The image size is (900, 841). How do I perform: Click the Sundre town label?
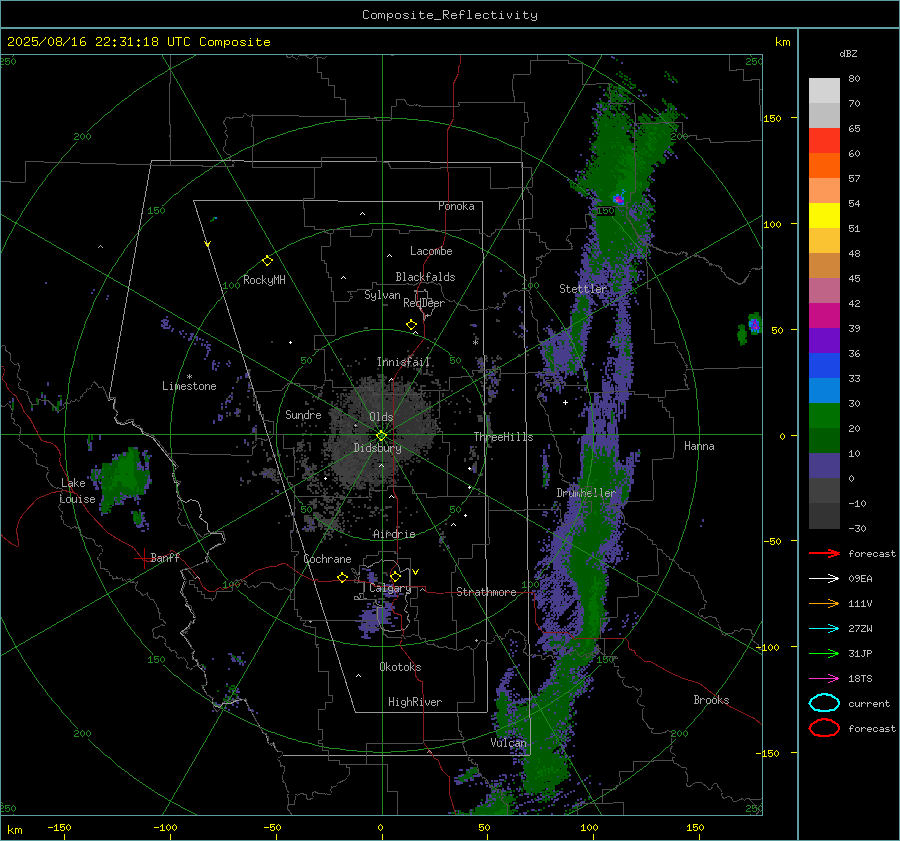[303, 414]
